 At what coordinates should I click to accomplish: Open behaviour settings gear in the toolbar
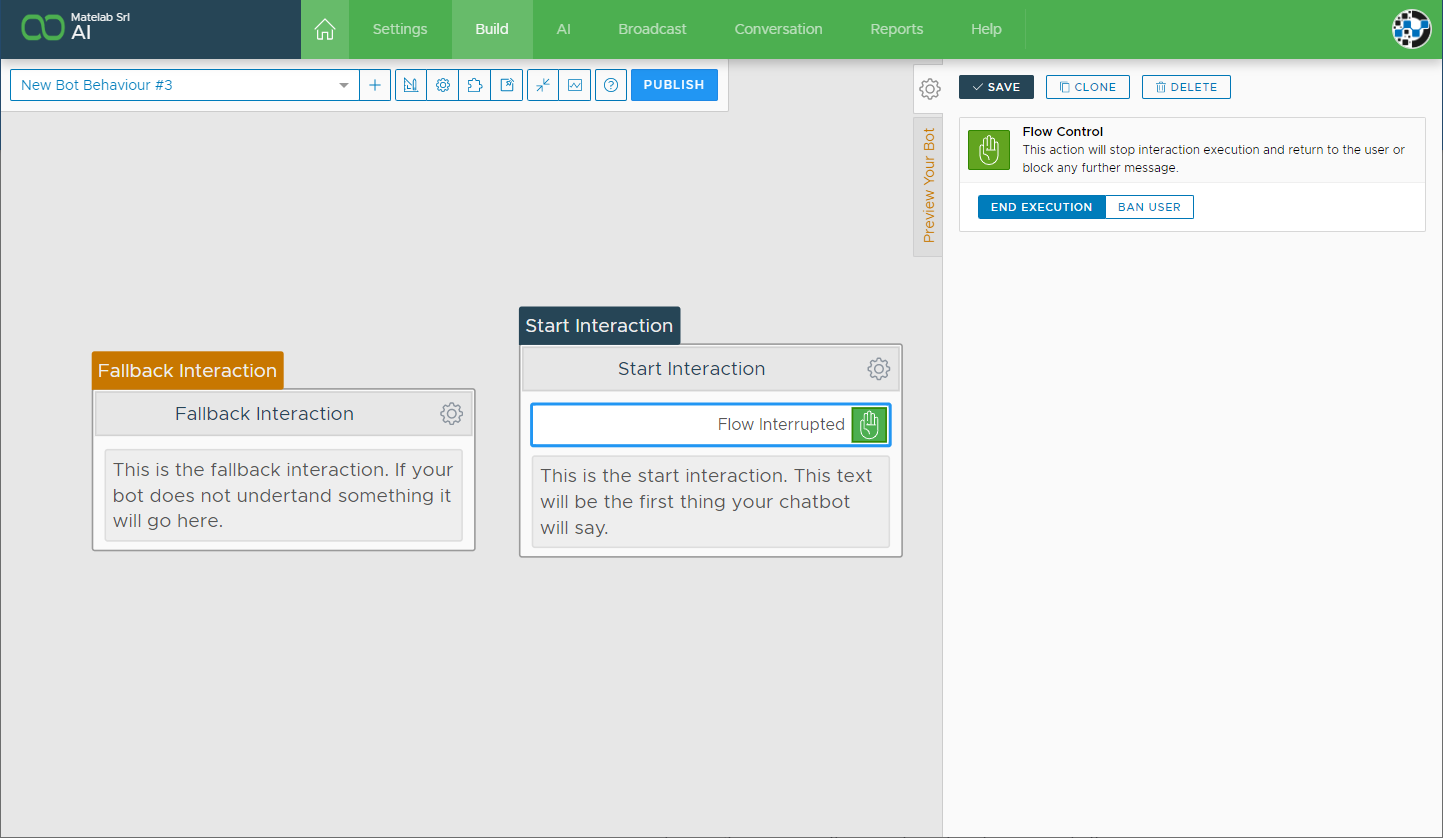(442, 85)
